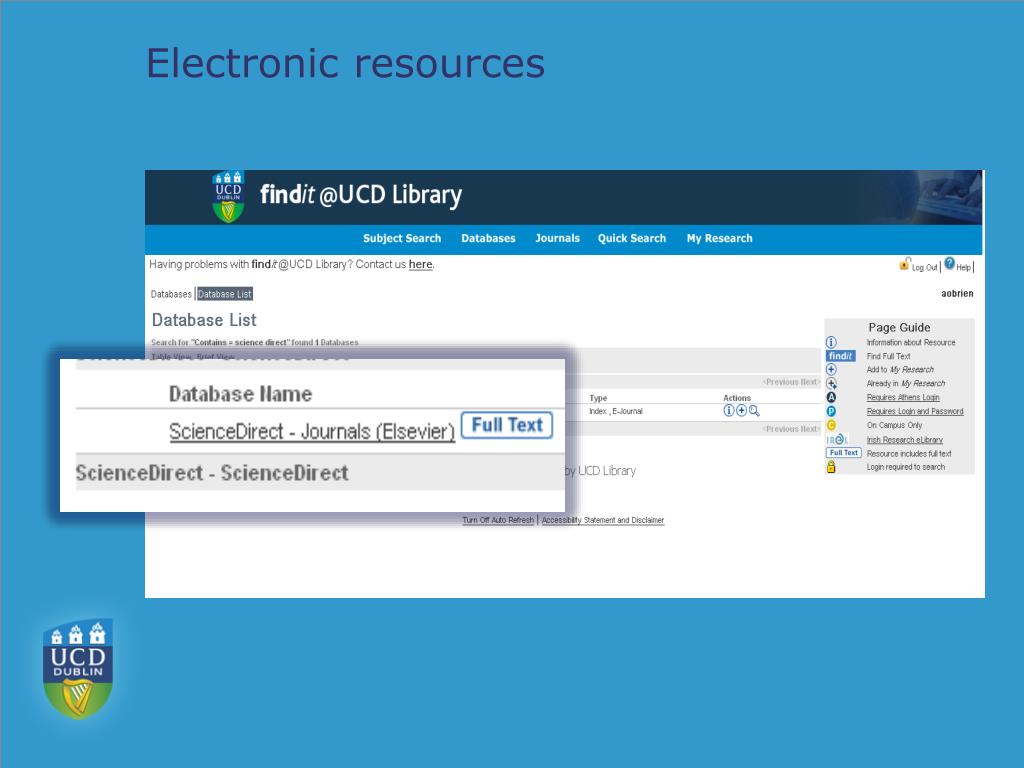Open the Subject Search tab
The height and width of the screenshot is (768, 1024).
click(402, 238)
